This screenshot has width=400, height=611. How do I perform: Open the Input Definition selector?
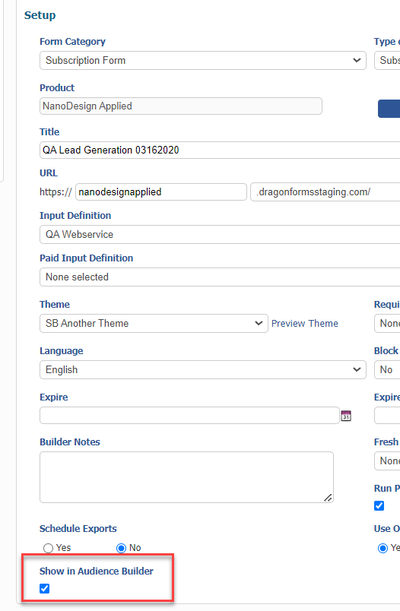tap(220, 235)
